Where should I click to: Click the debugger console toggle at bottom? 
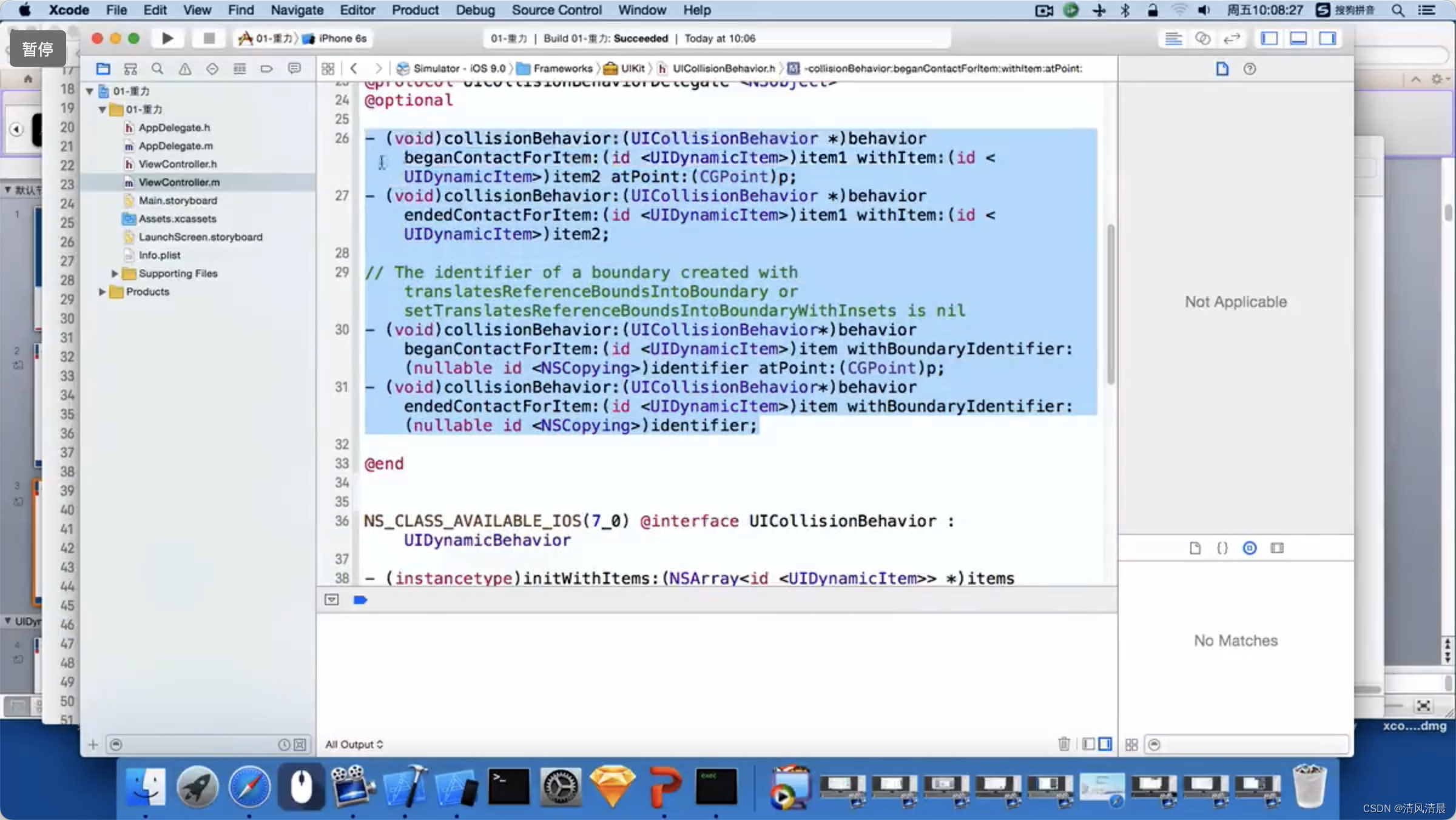pos(1104,744)
